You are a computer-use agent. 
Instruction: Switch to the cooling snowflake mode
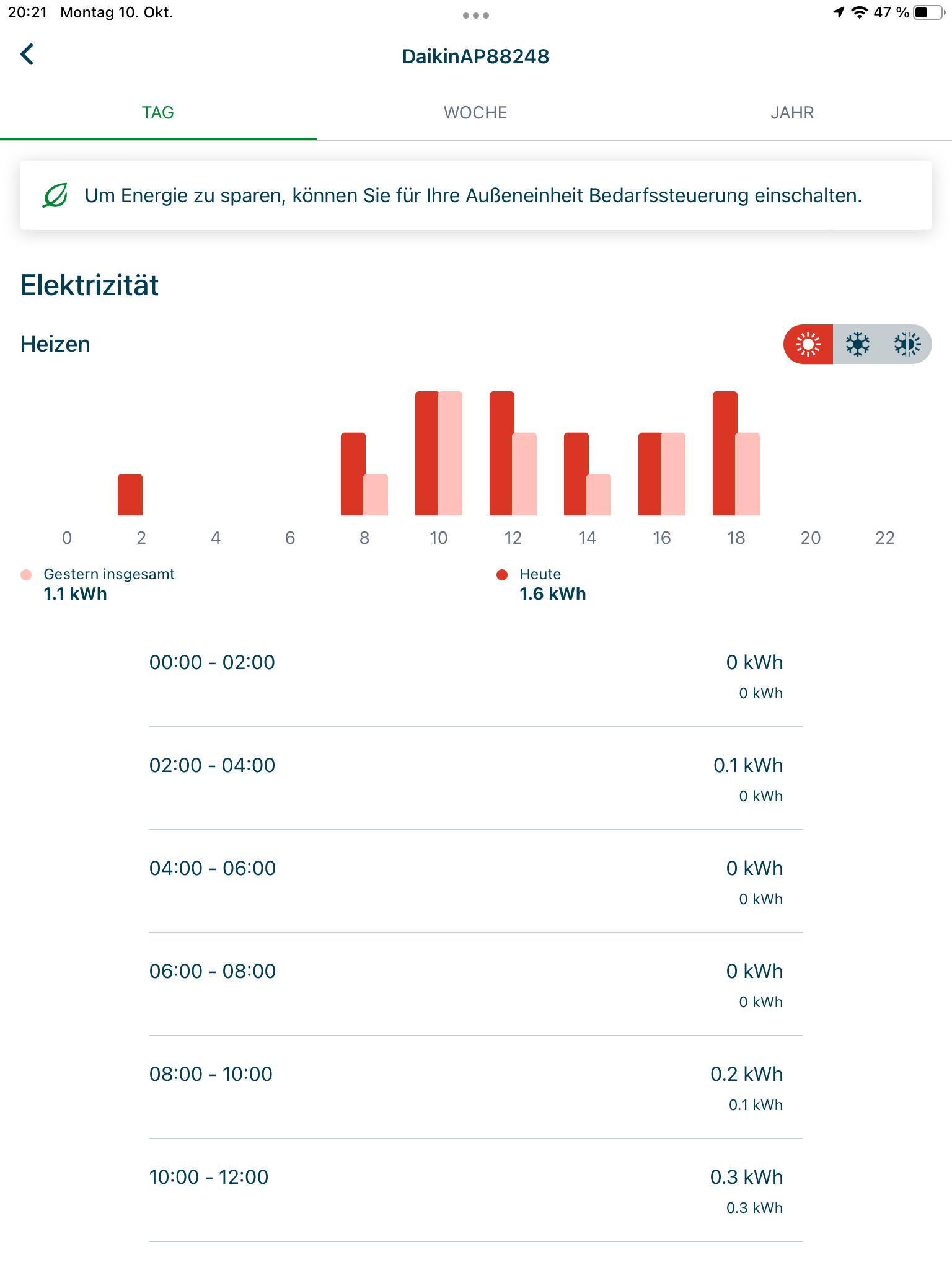click(858, 344)
